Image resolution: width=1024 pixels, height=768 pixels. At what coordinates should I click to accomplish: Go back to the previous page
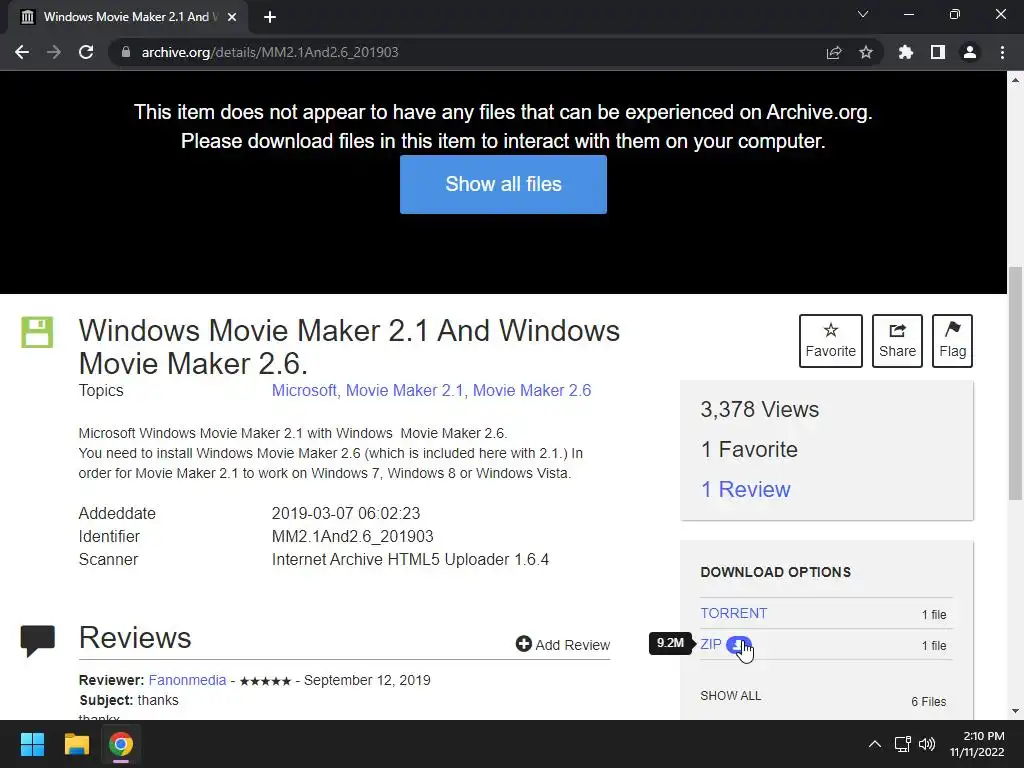click(x=22, y=52)
